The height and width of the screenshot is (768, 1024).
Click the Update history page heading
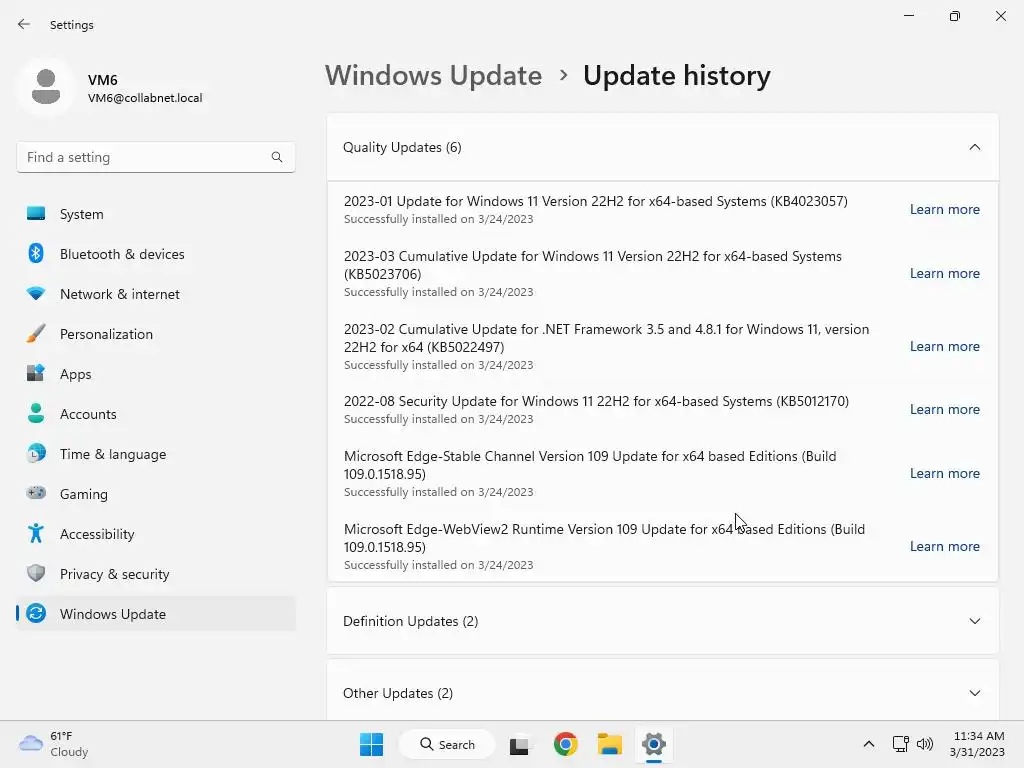tap(677, 76)
